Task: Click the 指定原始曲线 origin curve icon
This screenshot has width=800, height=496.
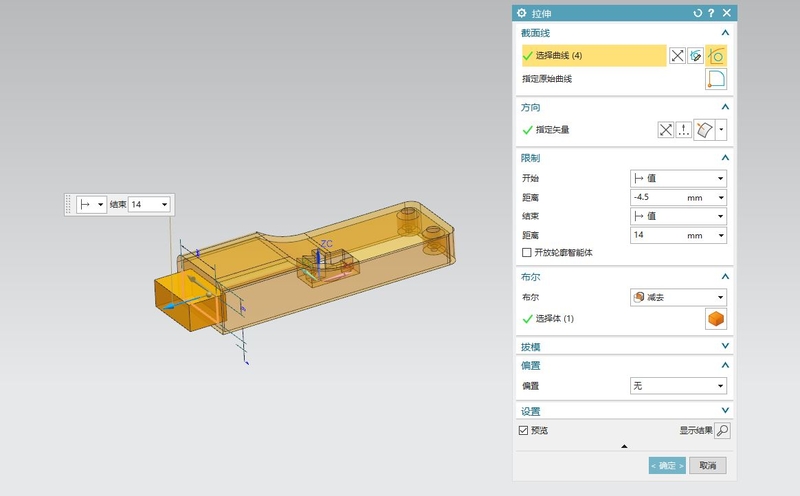Action: coord(717,80)
